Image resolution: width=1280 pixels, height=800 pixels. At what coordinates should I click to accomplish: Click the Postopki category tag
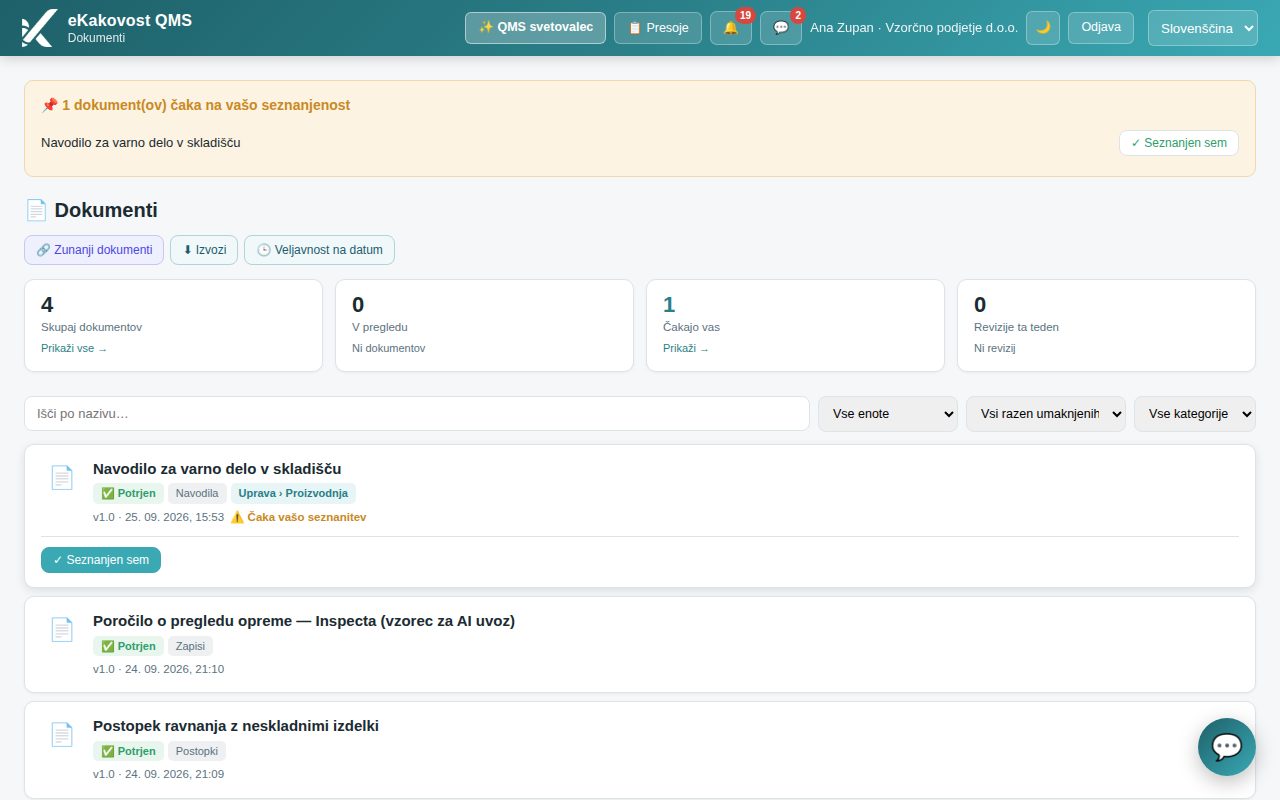[x=197, y=751]
